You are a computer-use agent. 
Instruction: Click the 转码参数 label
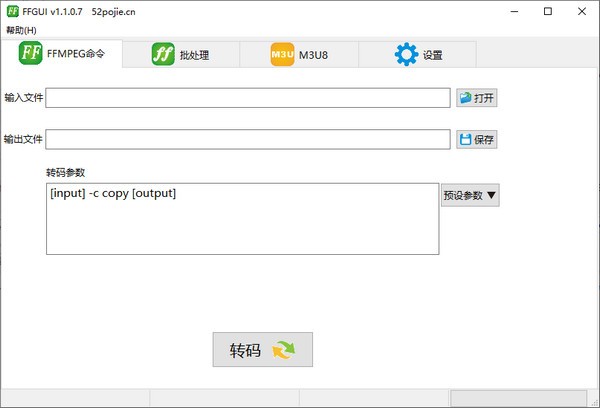(65, 173)
